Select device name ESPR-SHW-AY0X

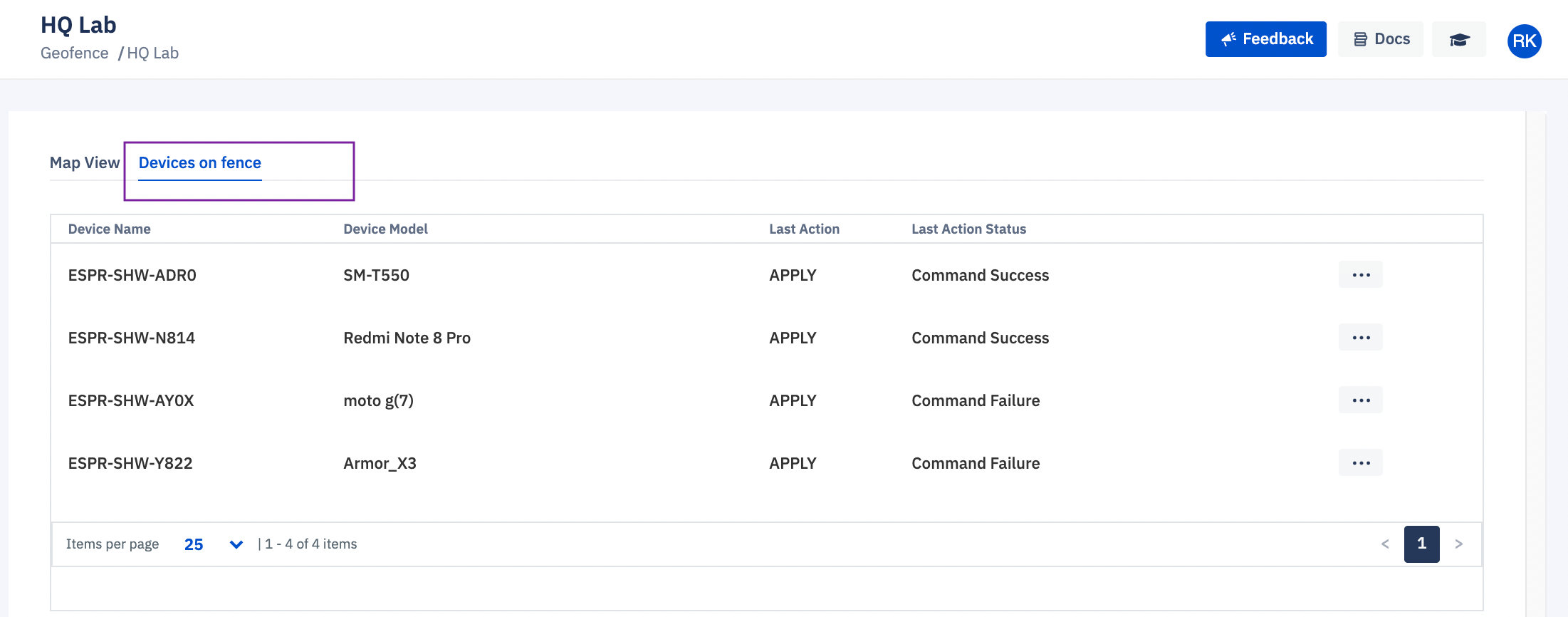pyautogui.click(x=131, y=401)
